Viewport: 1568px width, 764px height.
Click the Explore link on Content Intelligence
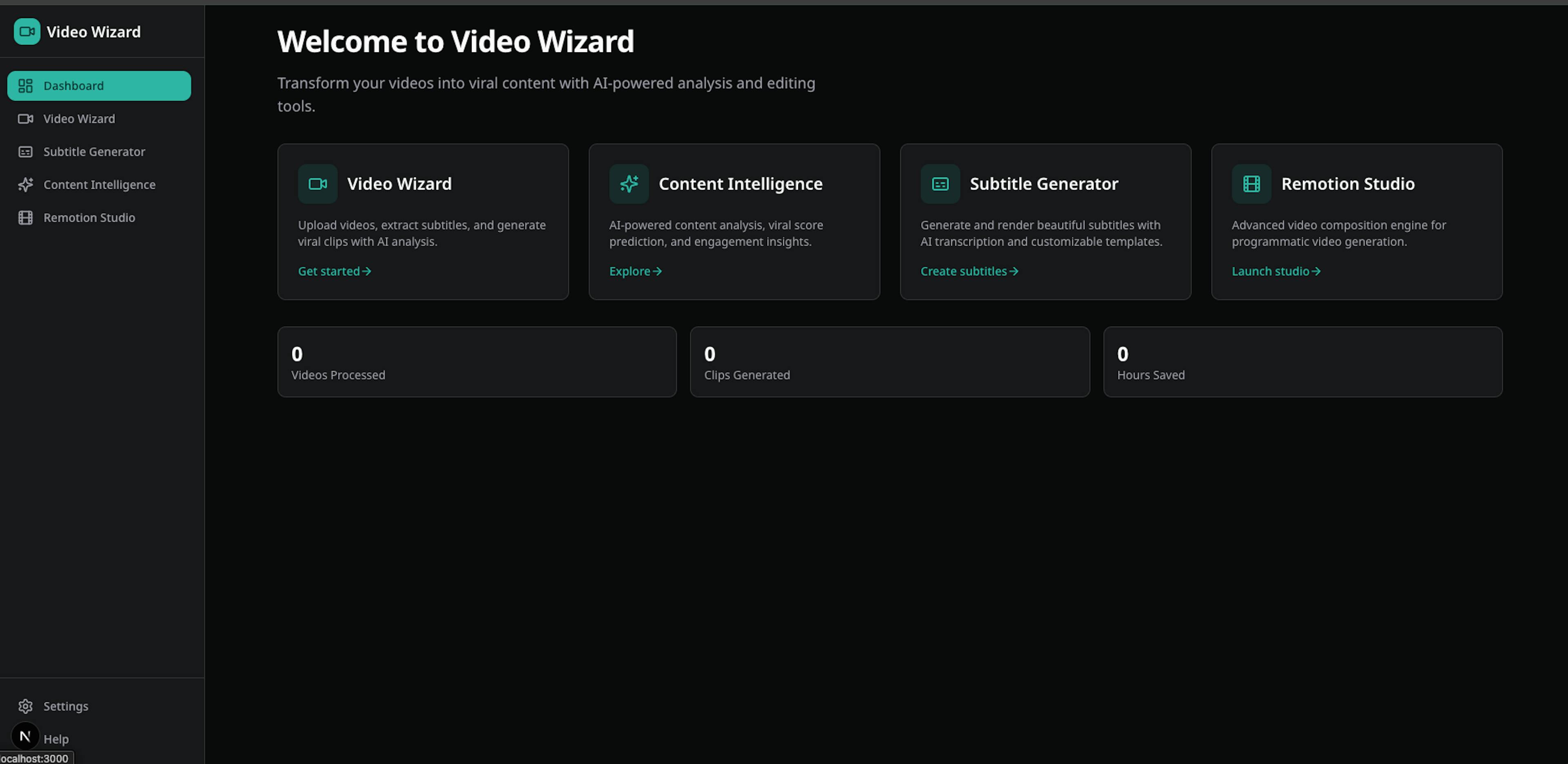[x=635, y=271]
